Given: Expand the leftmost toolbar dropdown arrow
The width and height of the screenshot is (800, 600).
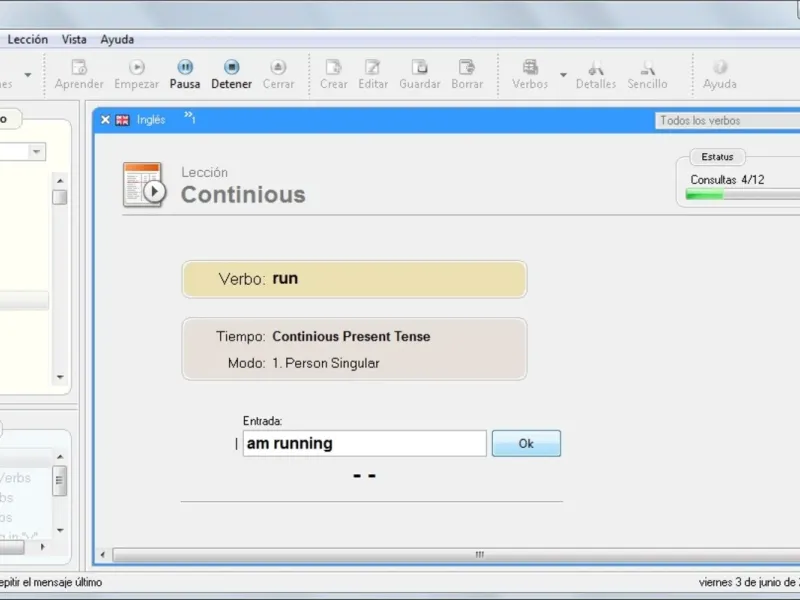Looking at the screenshot, I should [28, 75].
